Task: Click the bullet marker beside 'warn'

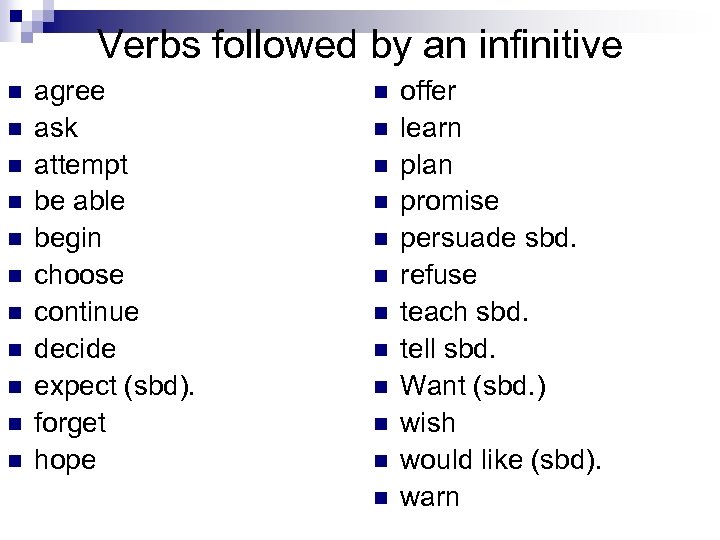Action: pyautogui.click(x=378, y=499)
